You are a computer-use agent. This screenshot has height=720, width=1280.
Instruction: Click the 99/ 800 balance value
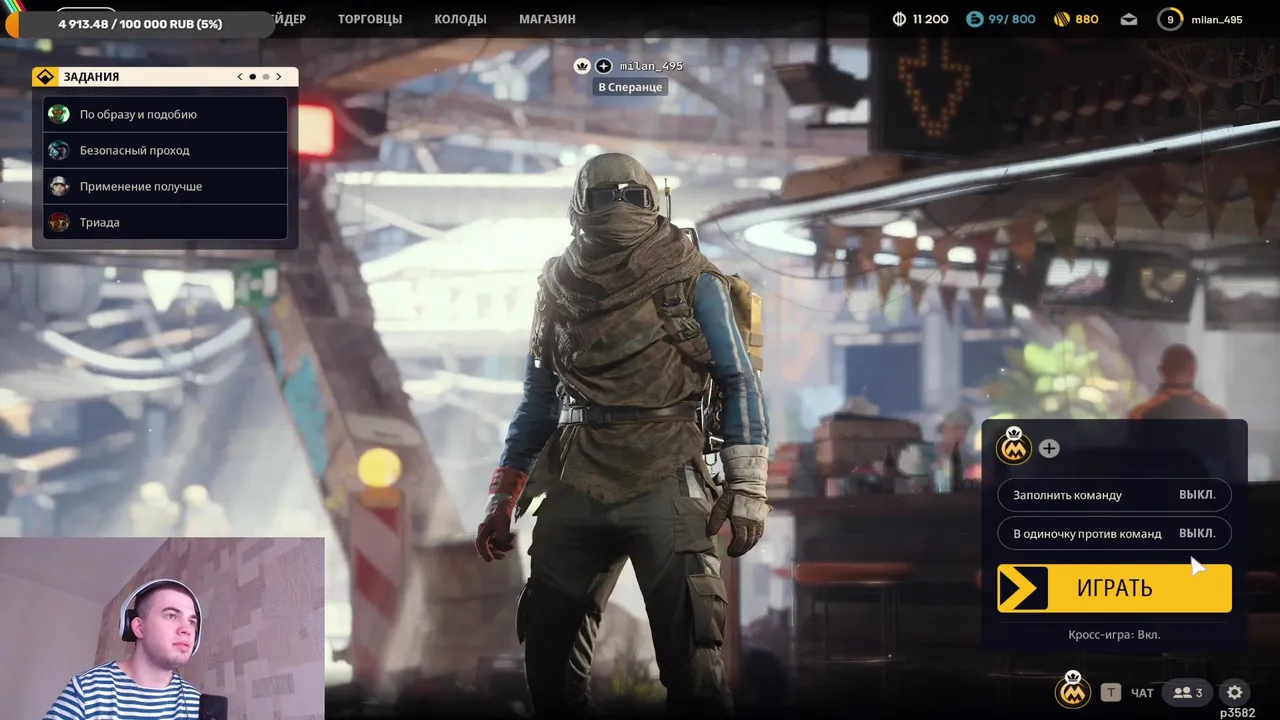1012,19
